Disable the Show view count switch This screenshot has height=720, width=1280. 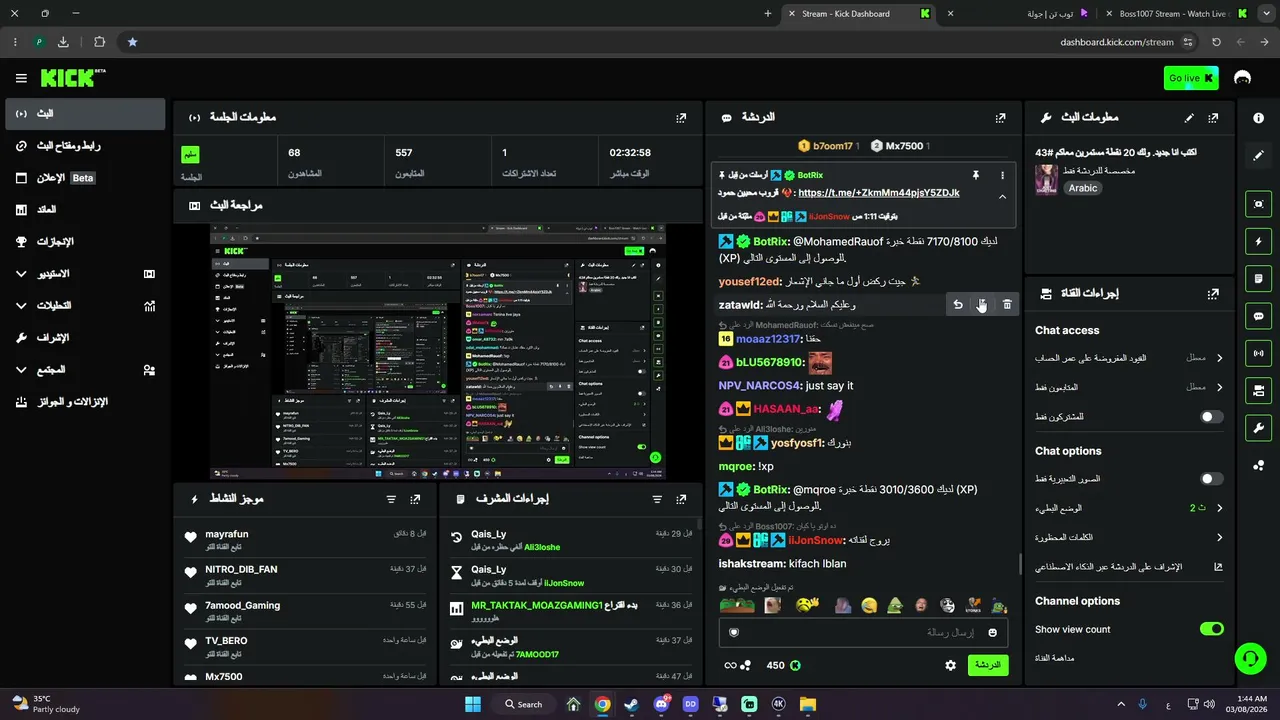click(1212, 629)
